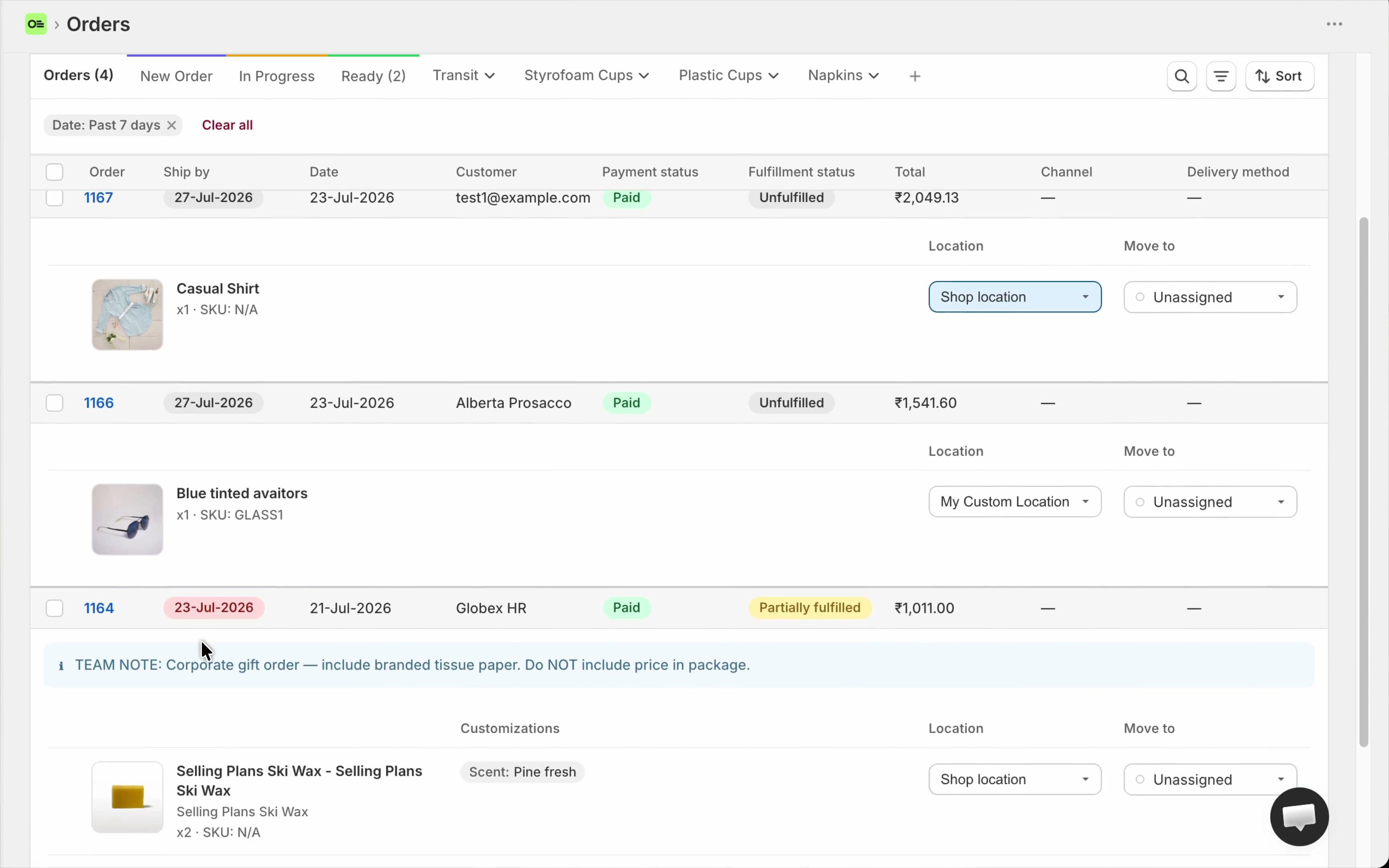The height and width of the screenshot is (868, 1389).
Task: Click the Unfulfilled badge for order 1166
Action: (791, 403)
